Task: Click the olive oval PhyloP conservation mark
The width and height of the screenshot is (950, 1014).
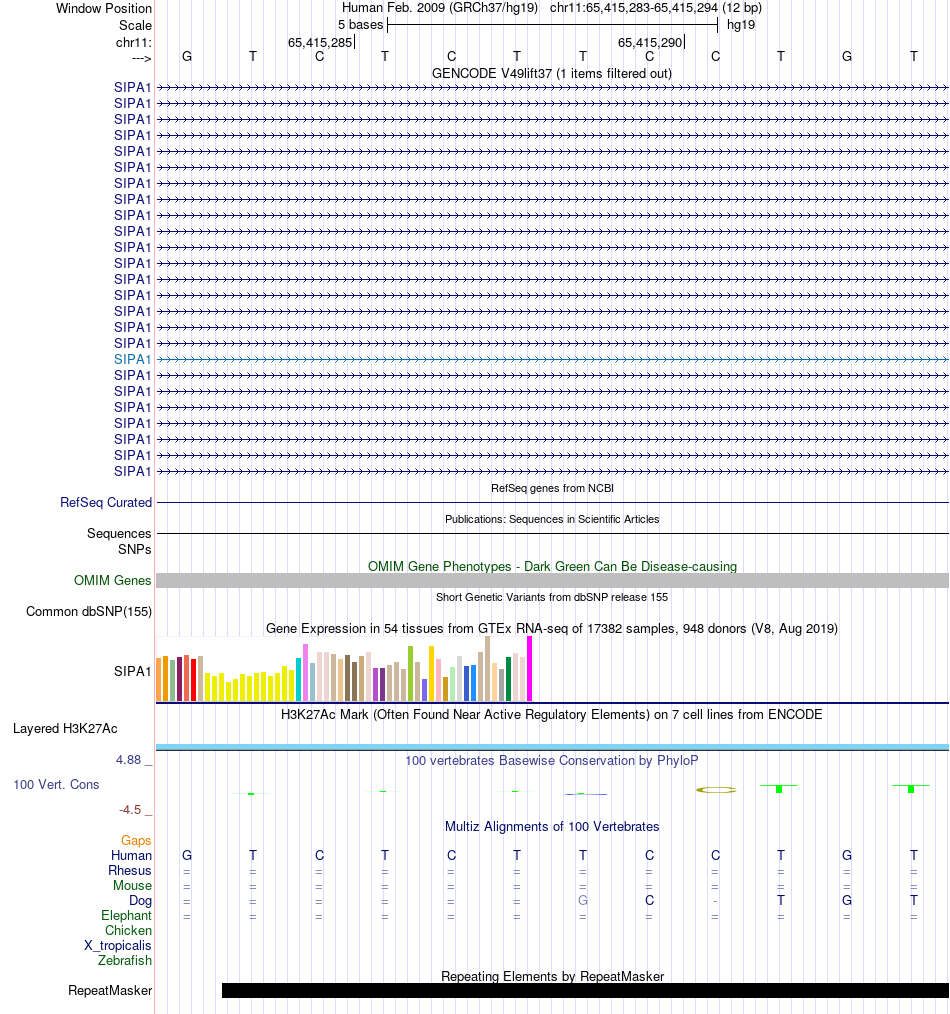Action: (716, 790)
